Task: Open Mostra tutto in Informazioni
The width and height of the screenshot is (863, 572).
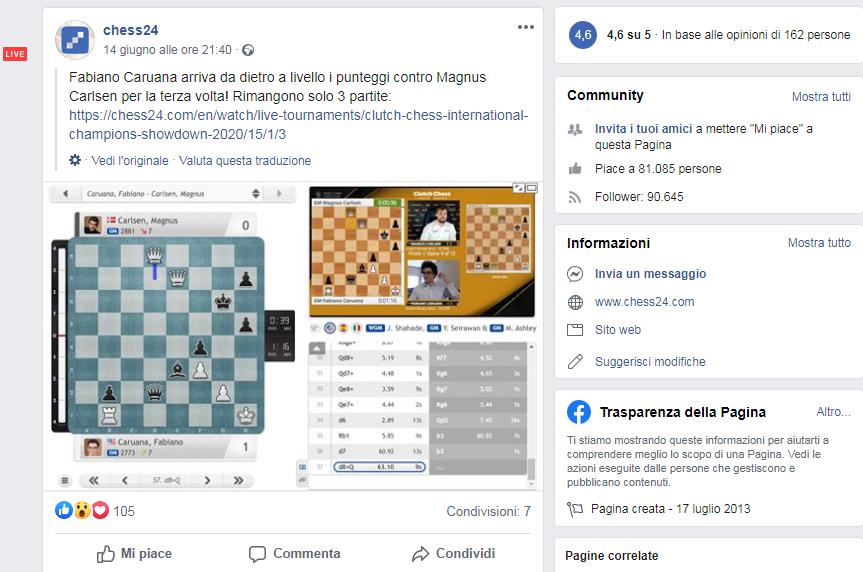Action: click(x=819, y=243)
